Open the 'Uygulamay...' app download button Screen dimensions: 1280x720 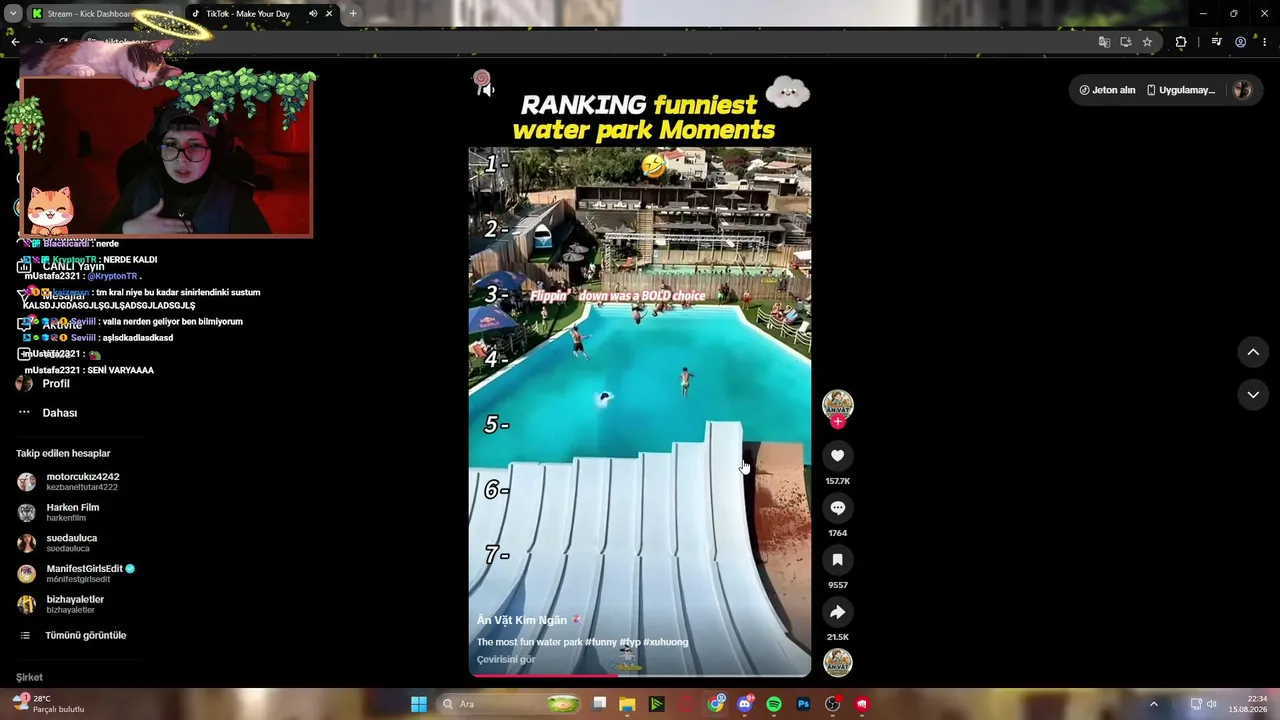coord(1181,90)
